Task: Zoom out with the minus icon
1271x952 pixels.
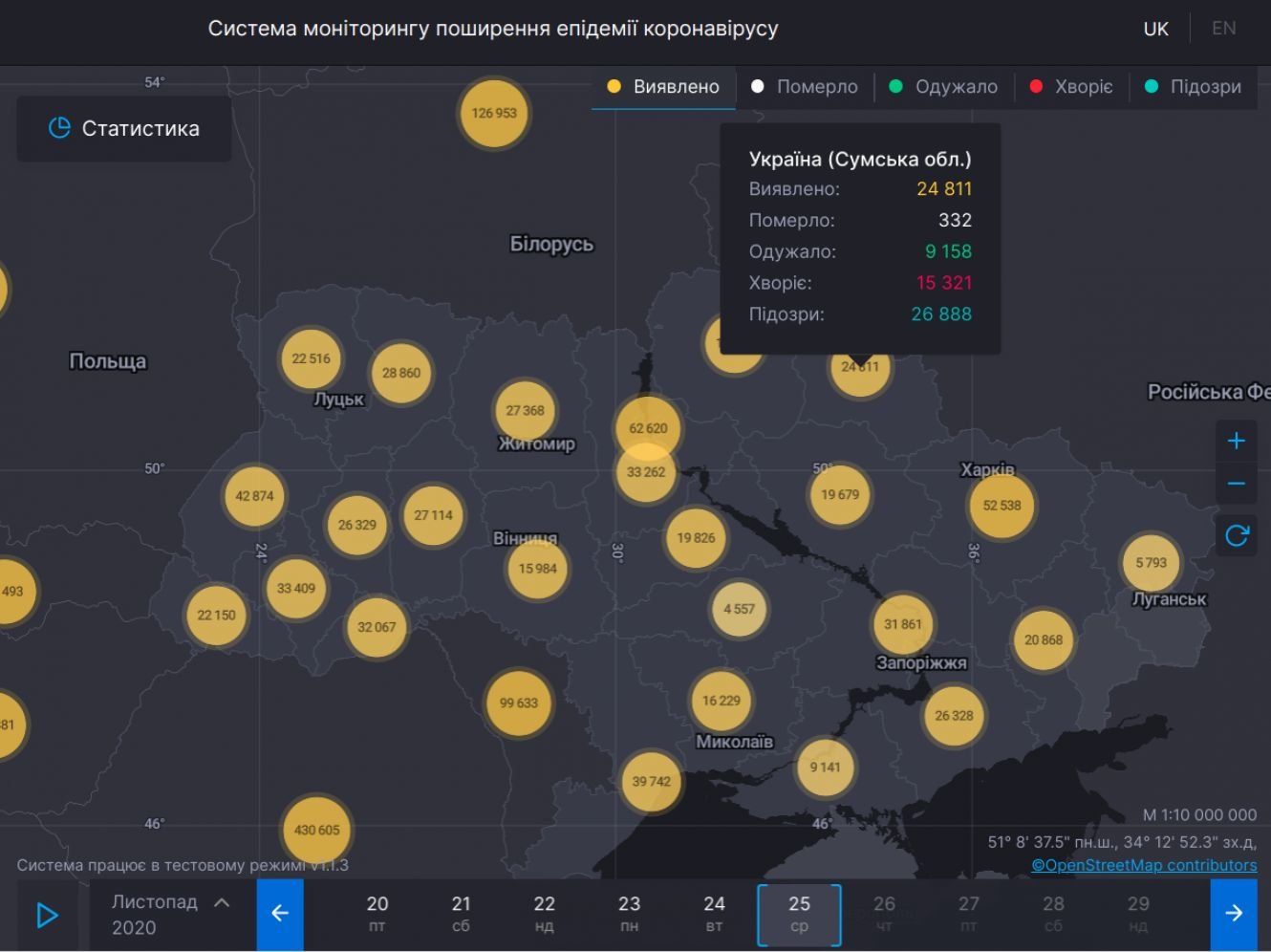Action: [x=1236, y=484]
